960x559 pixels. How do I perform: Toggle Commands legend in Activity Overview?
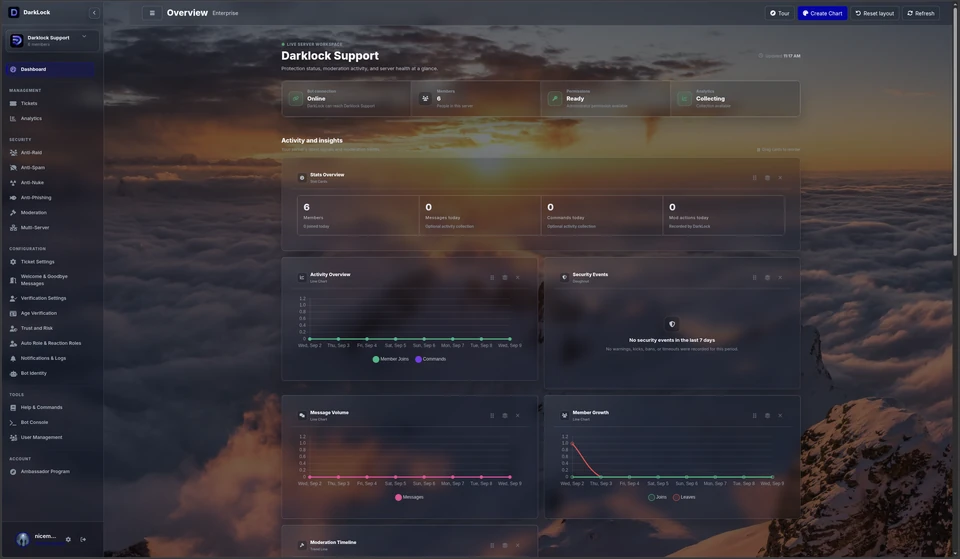coord(430,359)
